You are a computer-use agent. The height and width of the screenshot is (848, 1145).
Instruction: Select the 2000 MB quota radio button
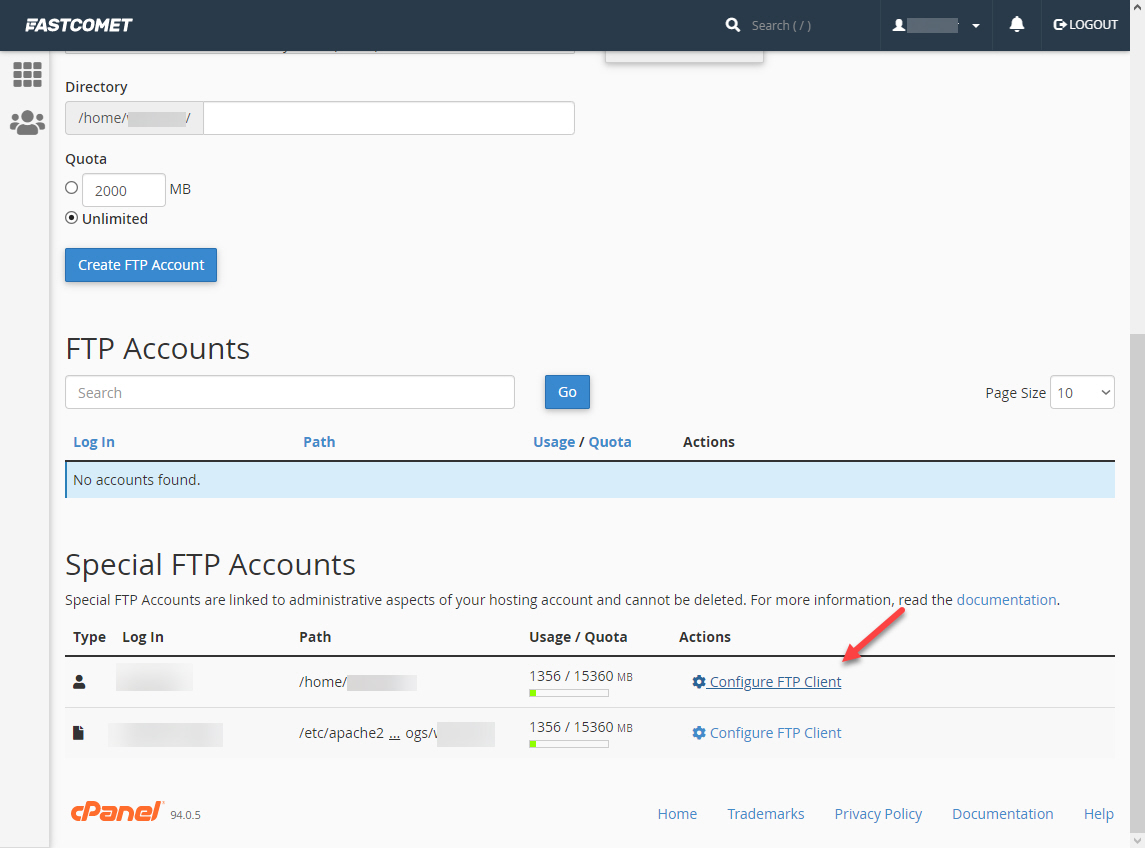coord(72,188)
